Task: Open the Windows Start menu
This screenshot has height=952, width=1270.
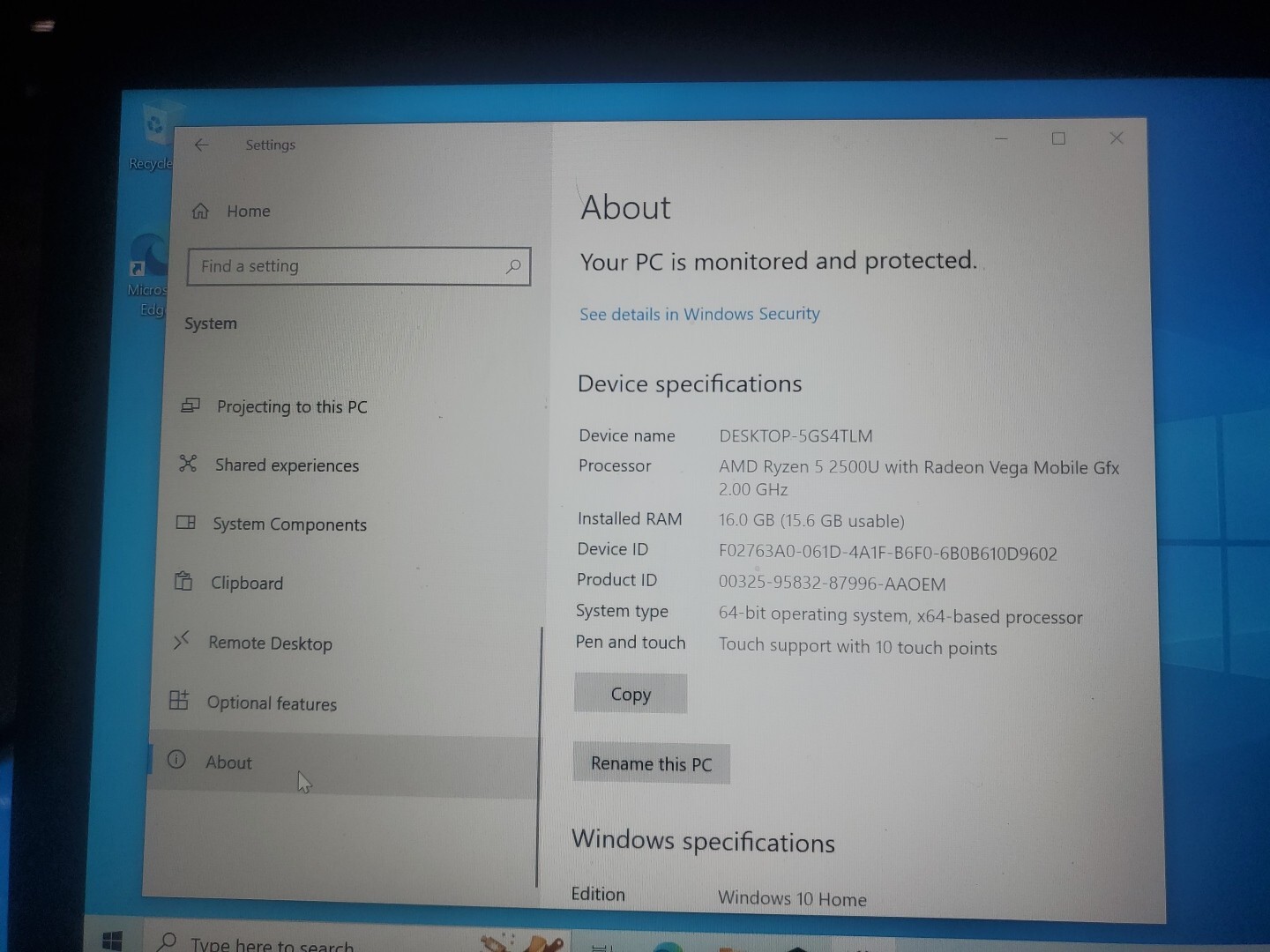Action: tap(111, 941)
